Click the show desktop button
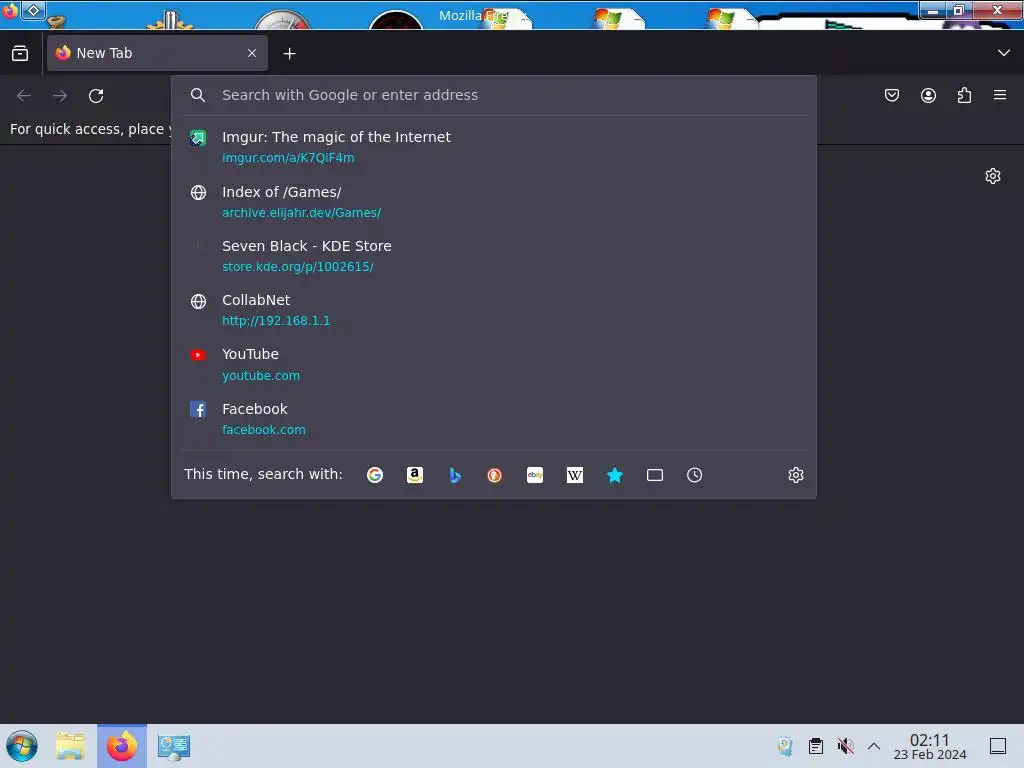 pyautogui.click(x=998, y=746)
